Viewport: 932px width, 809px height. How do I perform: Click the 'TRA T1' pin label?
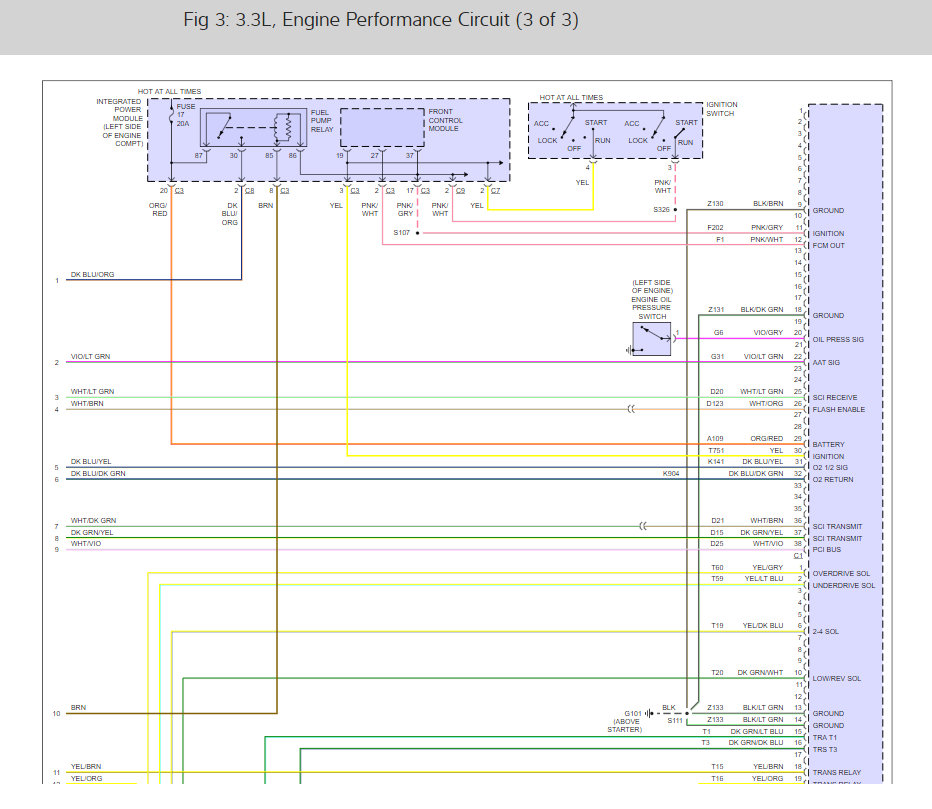pyautogui.click(x=824, y=737)
